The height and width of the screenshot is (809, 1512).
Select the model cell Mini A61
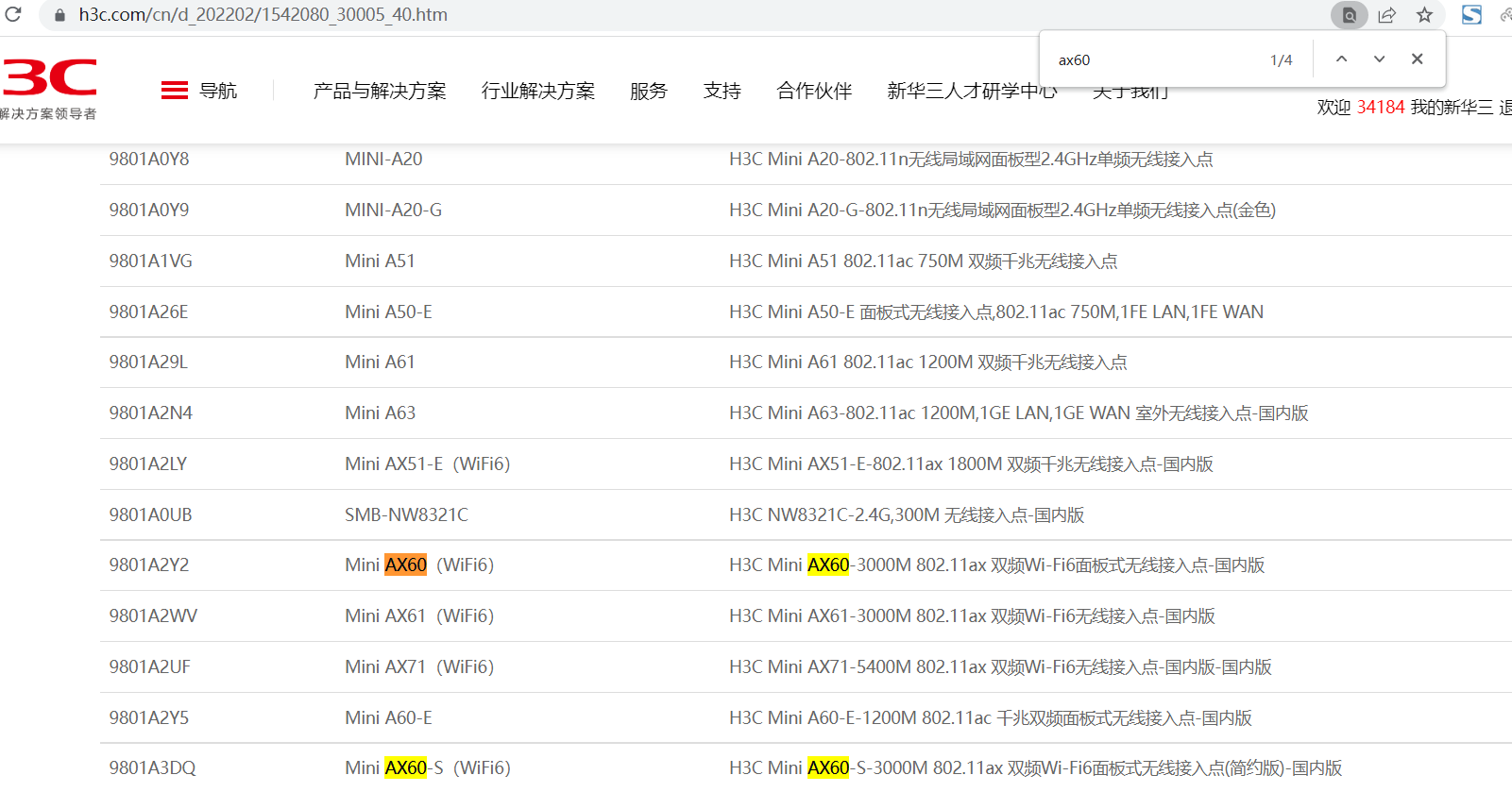380,362
